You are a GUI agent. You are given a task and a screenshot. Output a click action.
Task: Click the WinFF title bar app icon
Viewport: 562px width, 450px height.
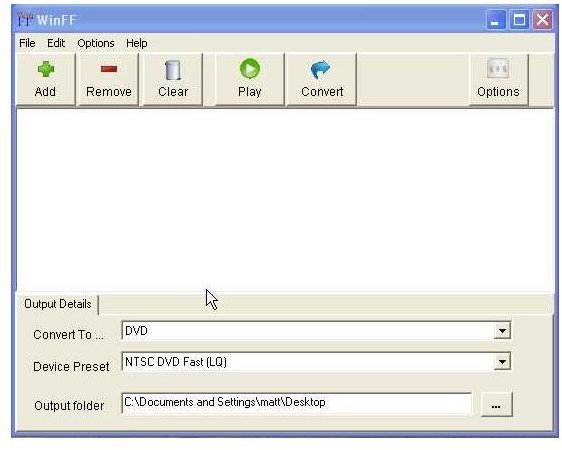(x=25, y=19)
